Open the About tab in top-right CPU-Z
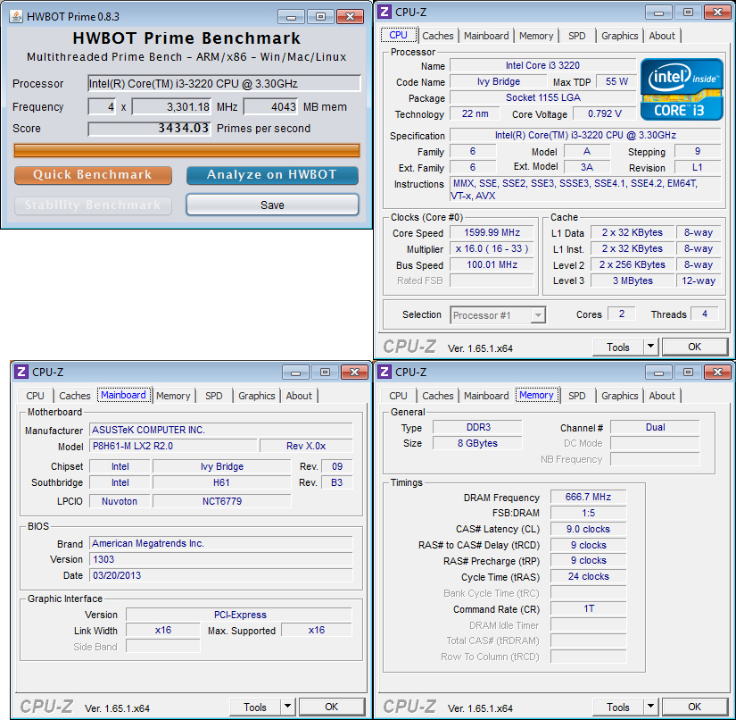Viewport: 736px width, 720px height. [662, 36]
